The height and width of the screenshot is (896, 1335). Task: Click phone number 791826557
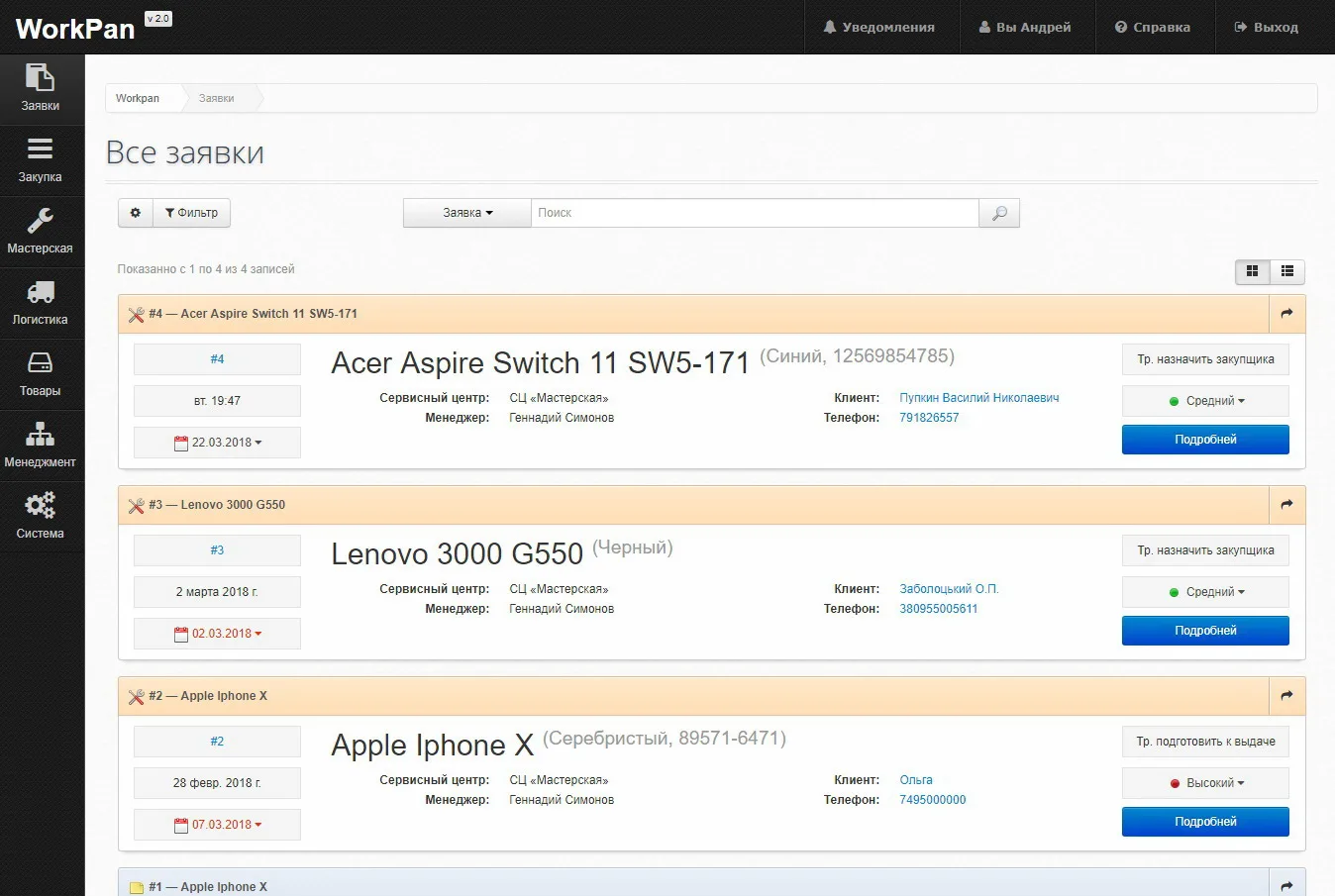(929, 418)
